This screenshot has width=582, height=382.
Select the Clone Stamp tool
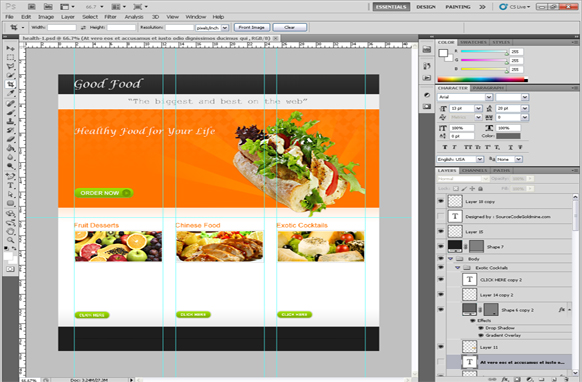(10, 121)
